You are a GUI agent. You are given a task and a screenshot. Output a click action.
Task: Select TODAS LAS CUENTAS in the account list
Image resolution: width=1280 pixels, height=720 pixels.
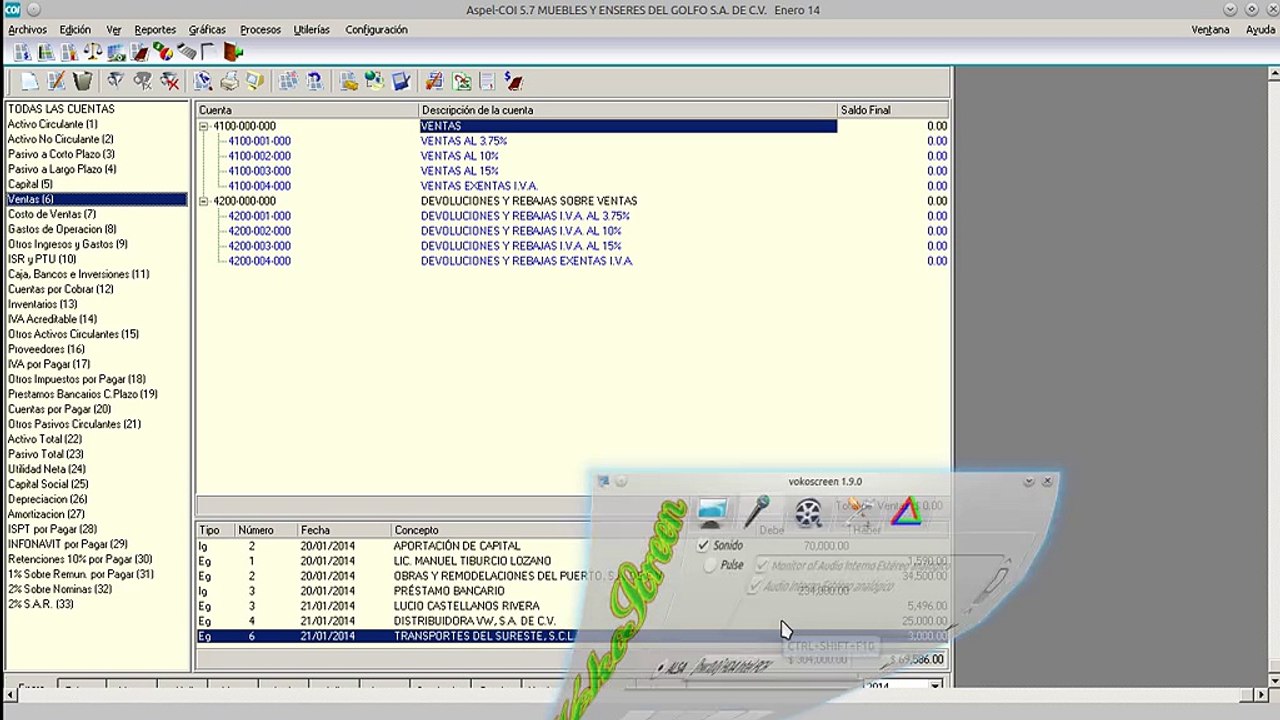click(61, 109)
